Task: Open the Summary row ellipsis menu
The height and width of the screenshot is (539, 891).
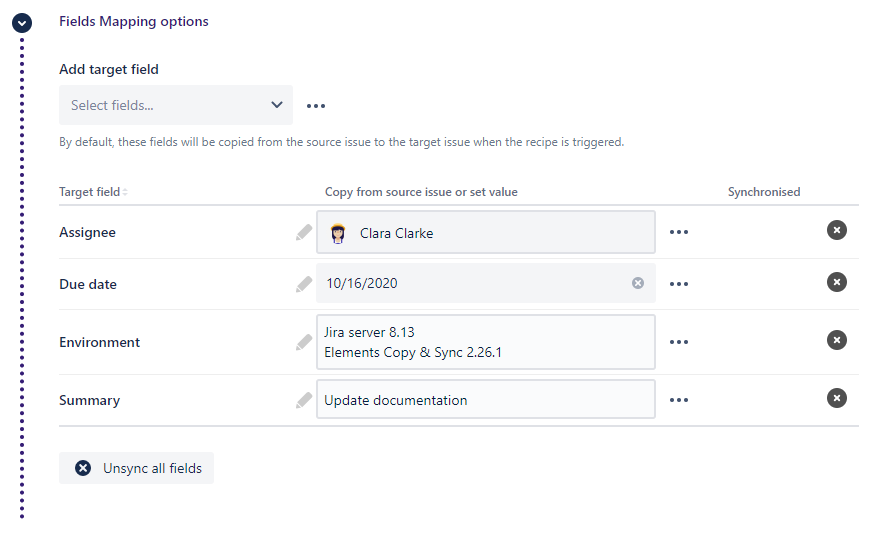Action: point(679,400)
